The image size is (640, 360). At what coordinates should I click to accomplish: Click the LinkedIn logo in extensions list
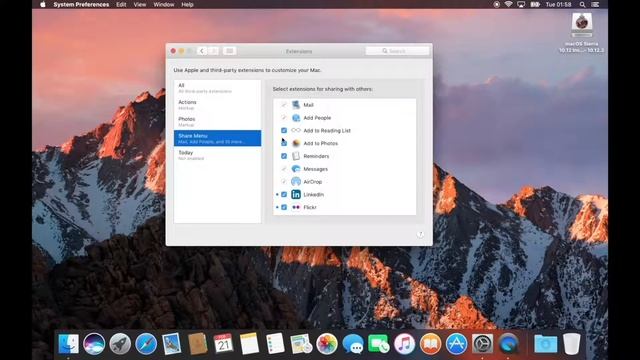tap(296, 194)
